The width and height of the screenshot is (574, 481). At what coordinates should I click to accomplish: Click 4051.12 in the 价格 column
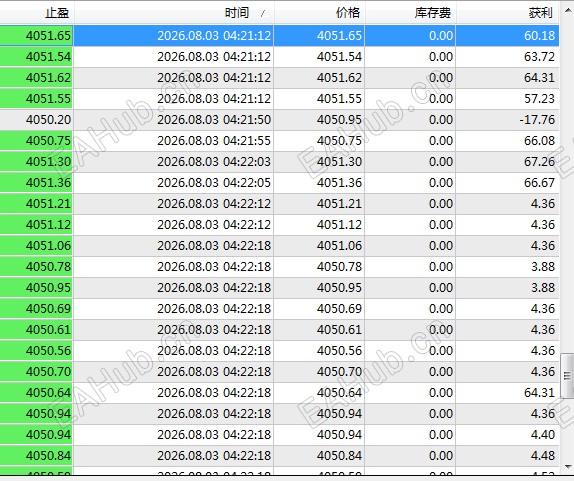click(339, 224)
